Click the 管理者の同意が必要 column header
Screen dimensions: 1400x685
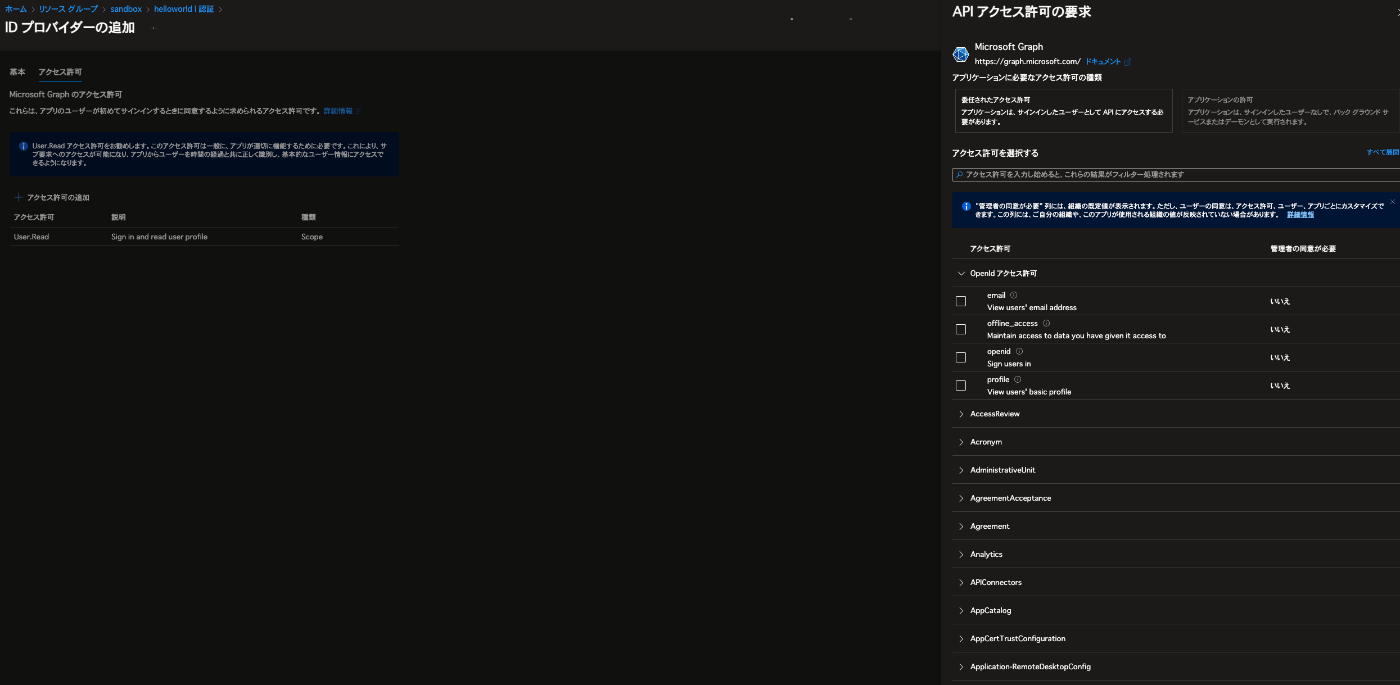pos(1303,248)
